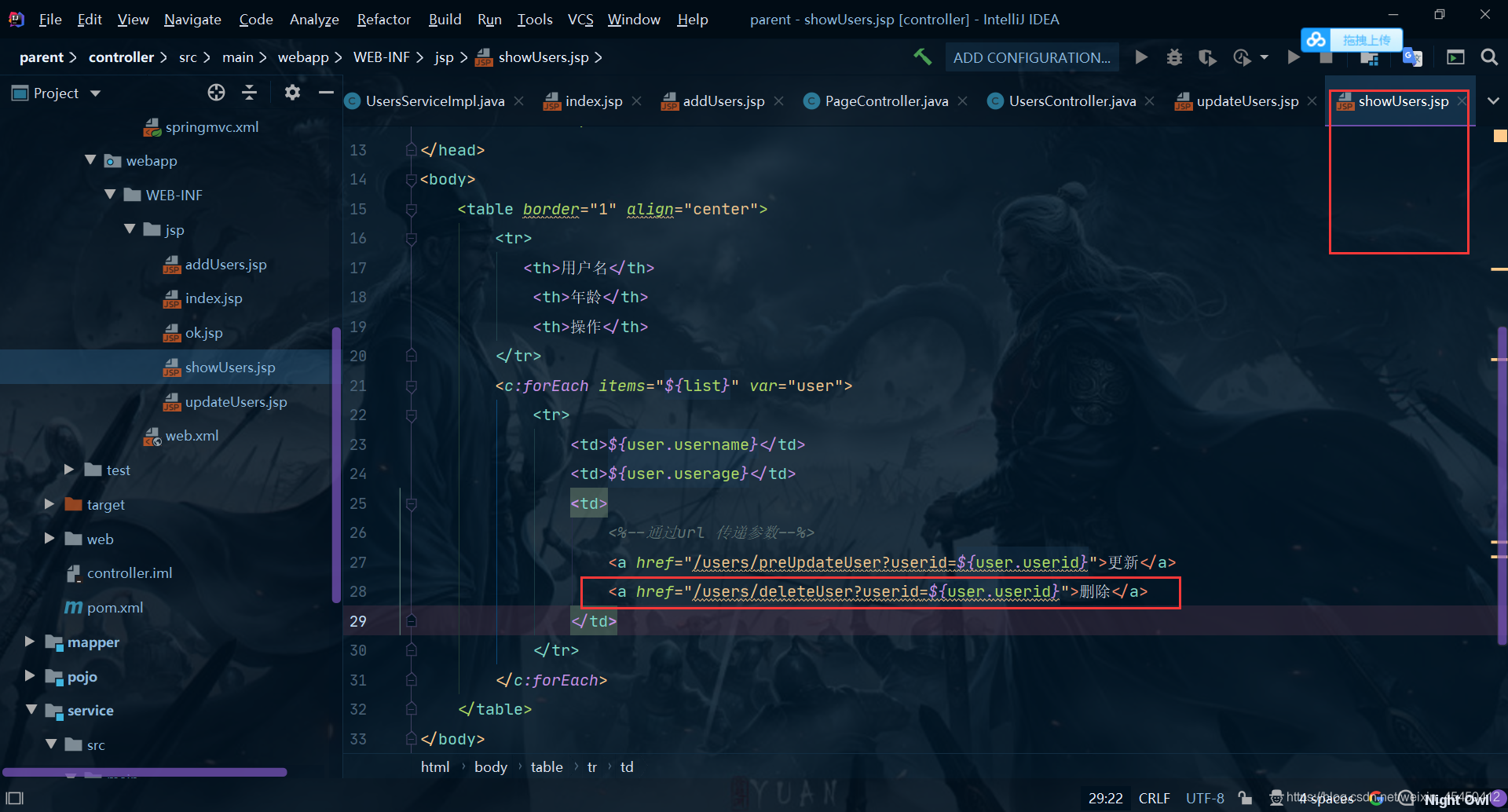Collapse the jsp folder arrow
Image resolution: width=1508 pixels, height=812 pixels.
point(130,229)
